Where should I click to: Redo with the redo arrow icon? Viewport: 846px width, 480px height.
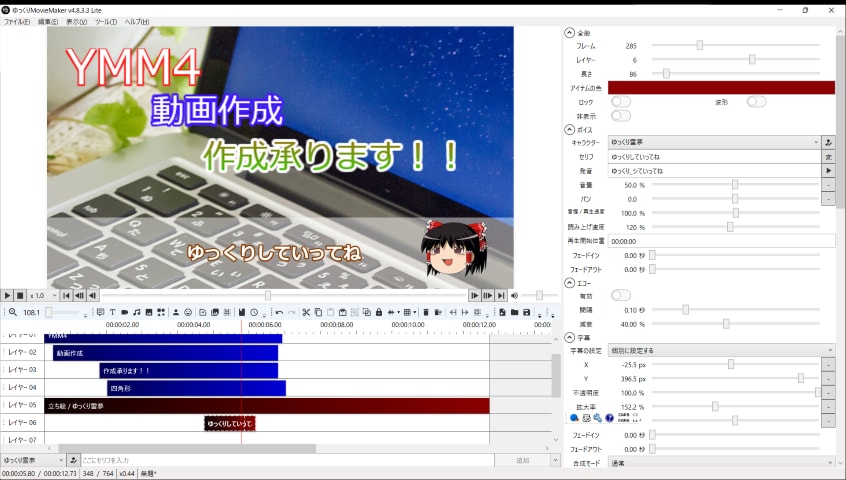(291, 312)
